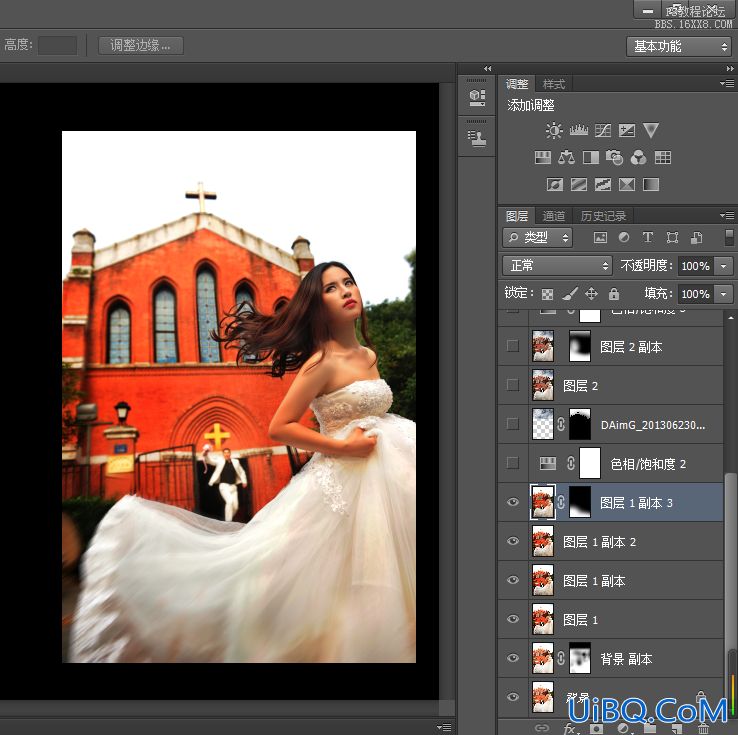Filter layers by shape layers
Image resolution: width=738 pixels, height=735 pixels.
point(673,238)
